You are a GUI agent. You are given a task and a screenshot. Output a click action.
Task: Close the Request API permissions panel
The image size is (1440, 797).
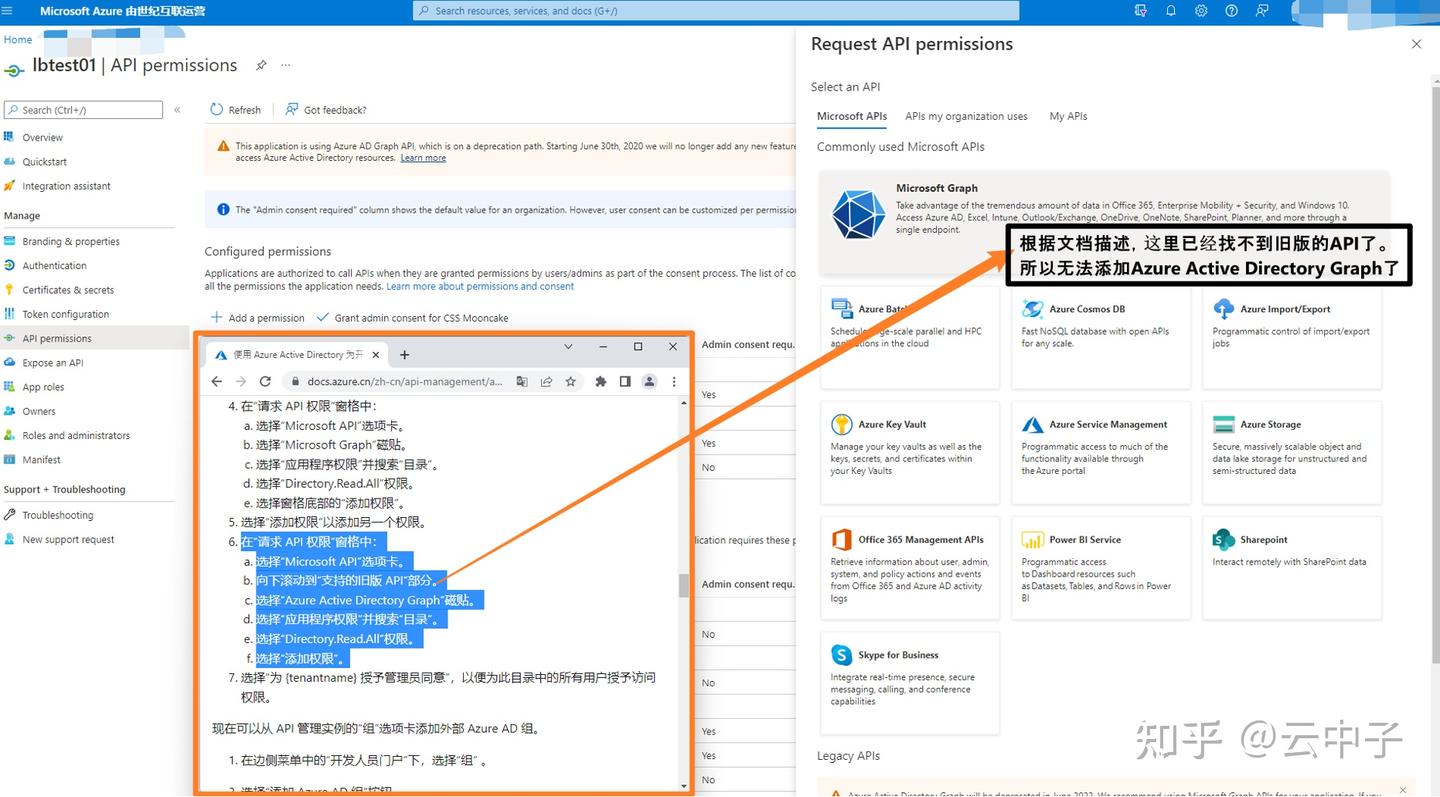pos(1416,44)
